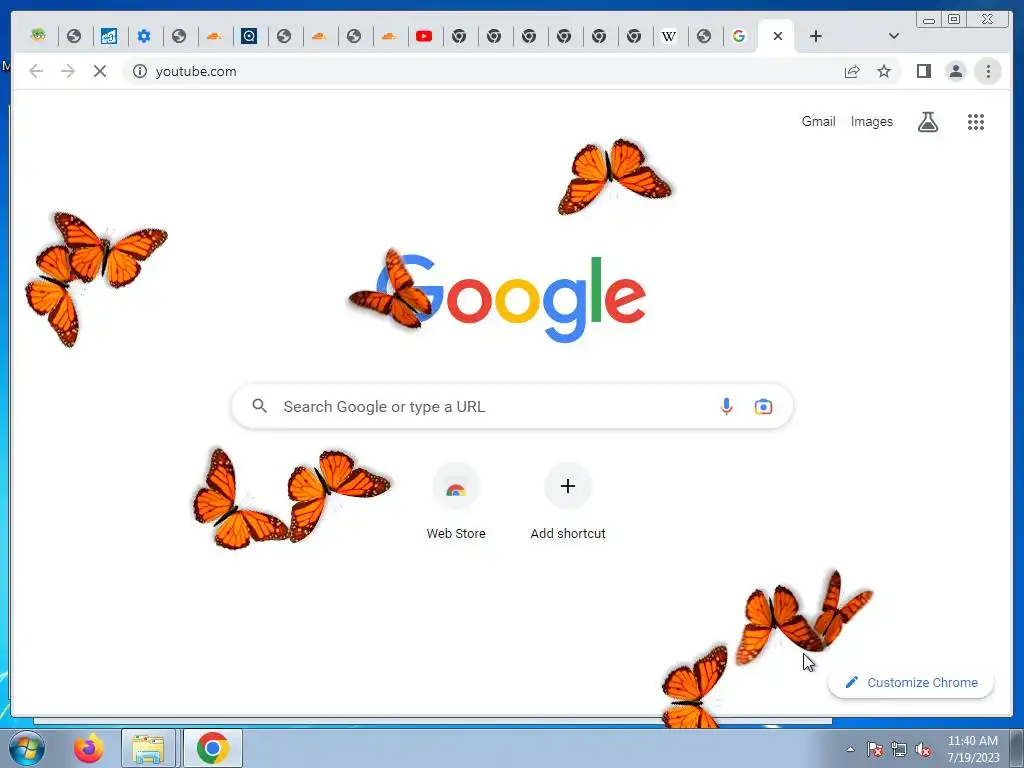The height and width of the screenshot is (768, 1024).
Task: Open the Chrome profile avatar menu
Action: [955, 71]
